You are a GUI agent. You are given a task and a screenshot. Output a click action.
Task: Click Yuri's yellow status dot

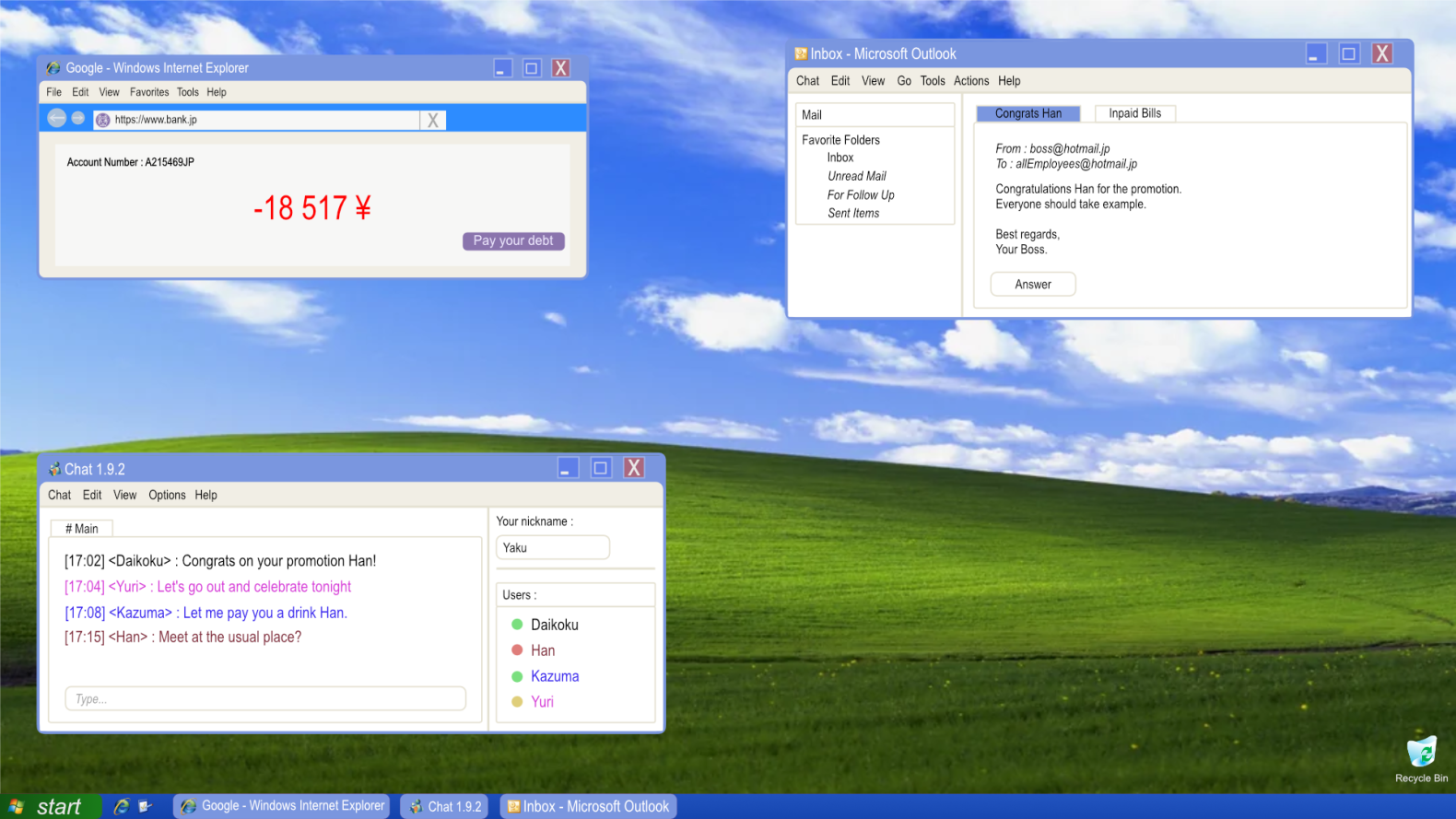click(517, 702)
